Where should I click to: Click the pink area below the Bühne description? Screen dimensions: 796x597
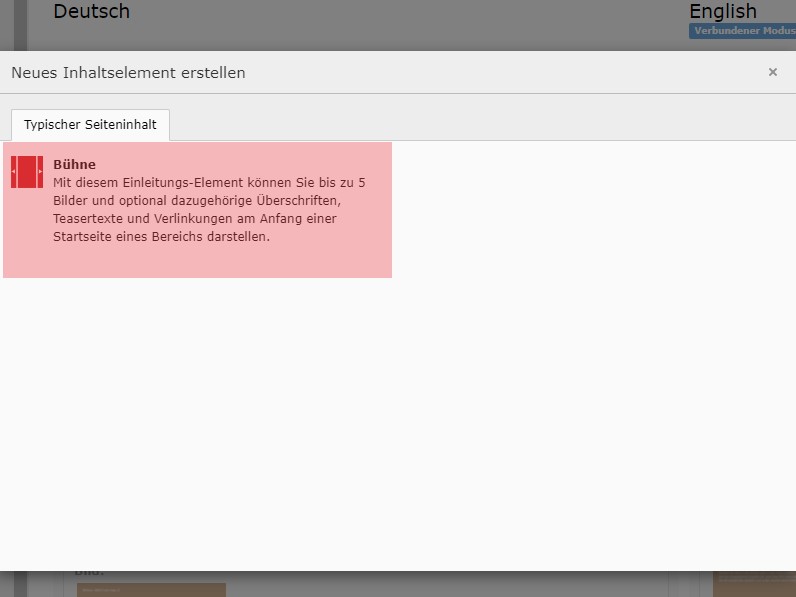pyautogui.click(x=200, y=262)
